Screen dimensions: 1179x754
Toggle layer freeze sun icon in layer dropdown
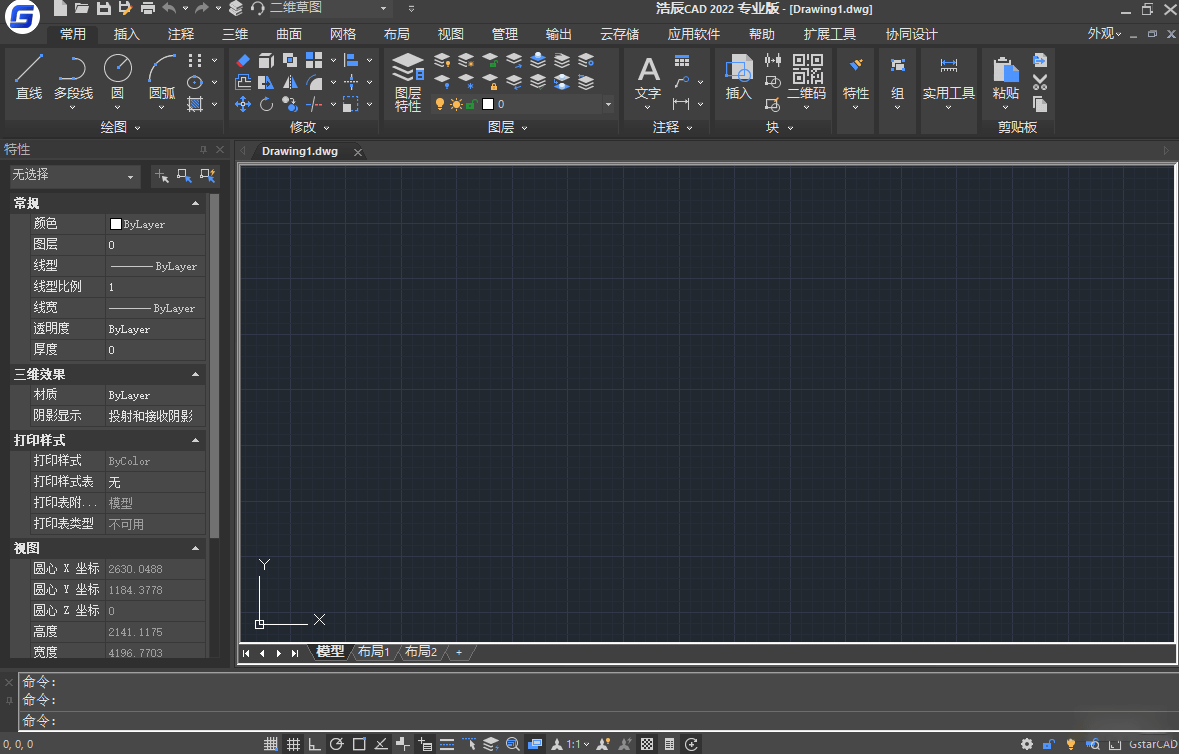point(456,104)
